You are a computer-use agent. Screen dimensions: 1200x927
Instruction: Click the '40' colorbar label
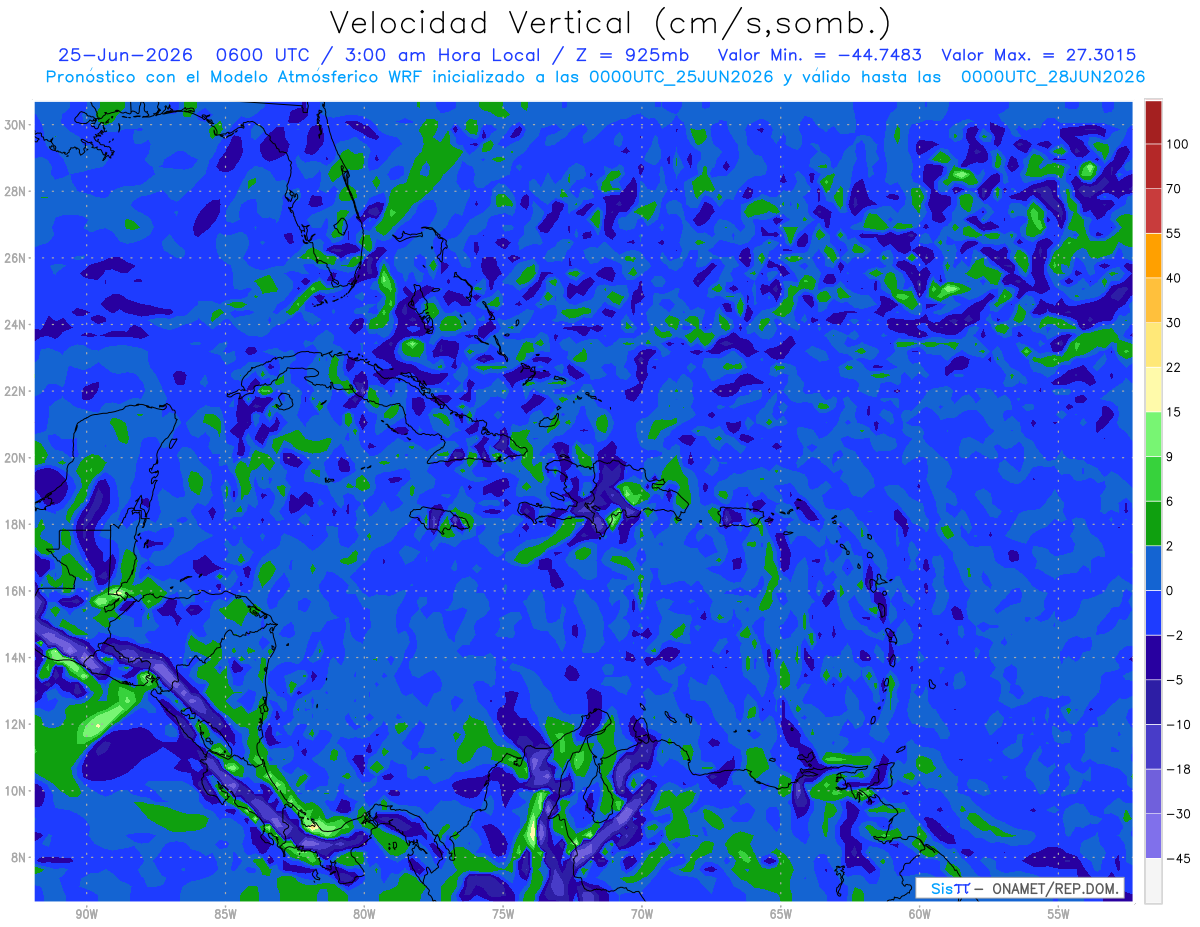pos(1174,278)
